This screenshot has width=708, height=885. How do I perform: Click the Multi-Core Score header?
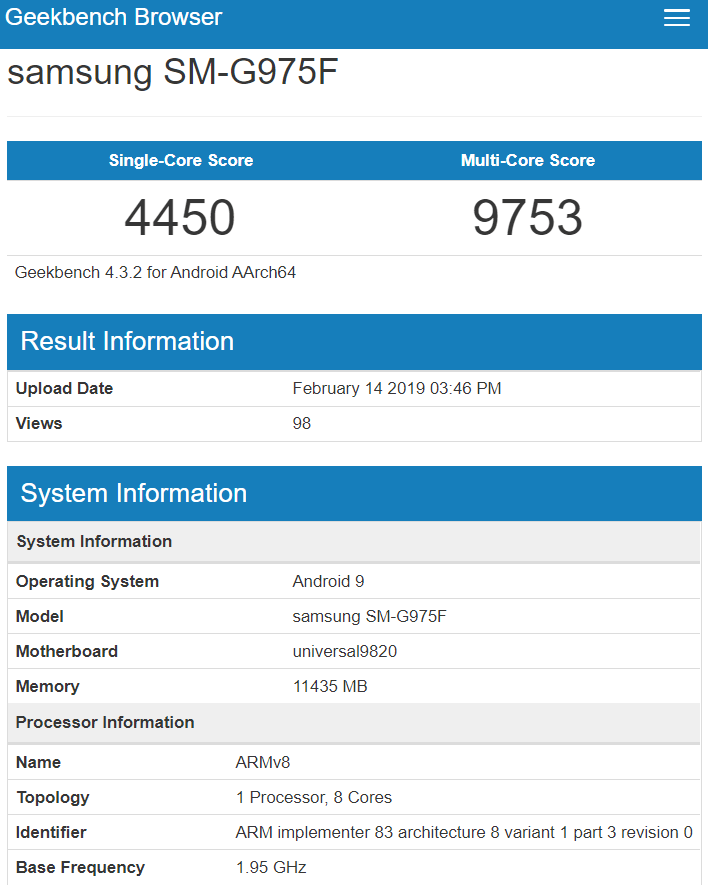point(528,160)
